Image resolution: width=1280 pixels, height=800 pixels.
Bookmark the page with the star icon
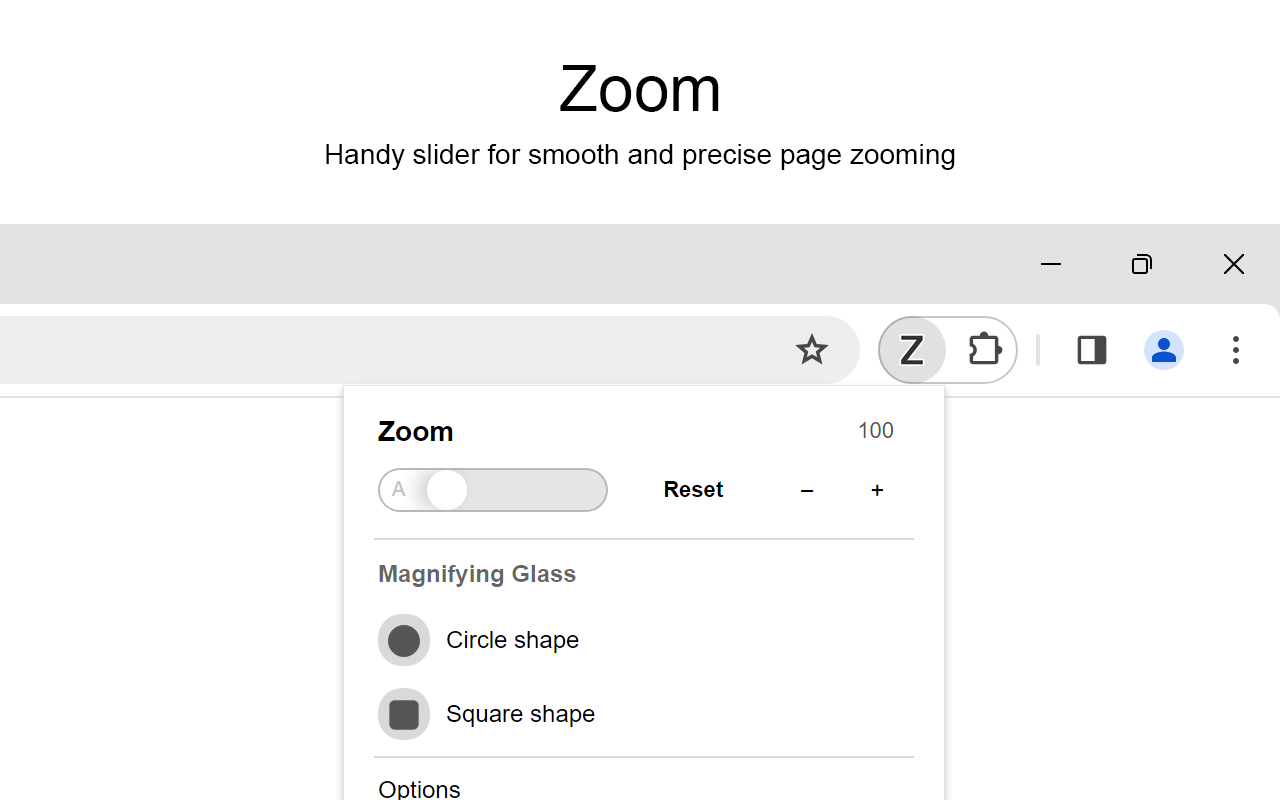pyautogui.click(x=811, y=350)
